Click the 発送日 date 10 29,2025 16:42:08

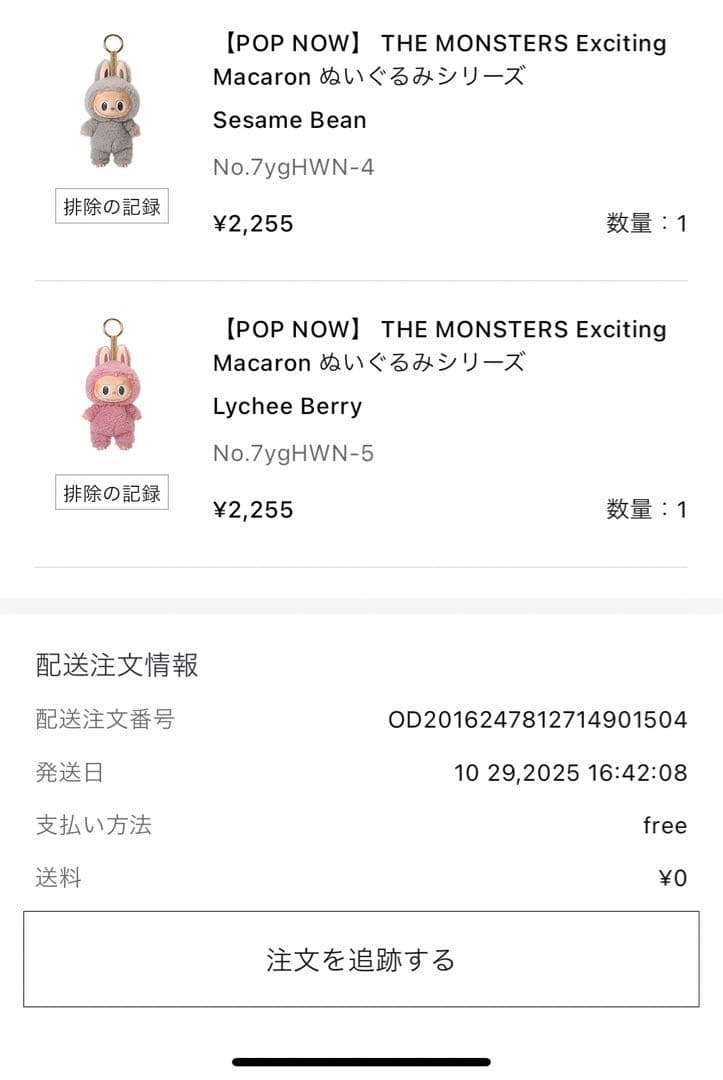570,772
